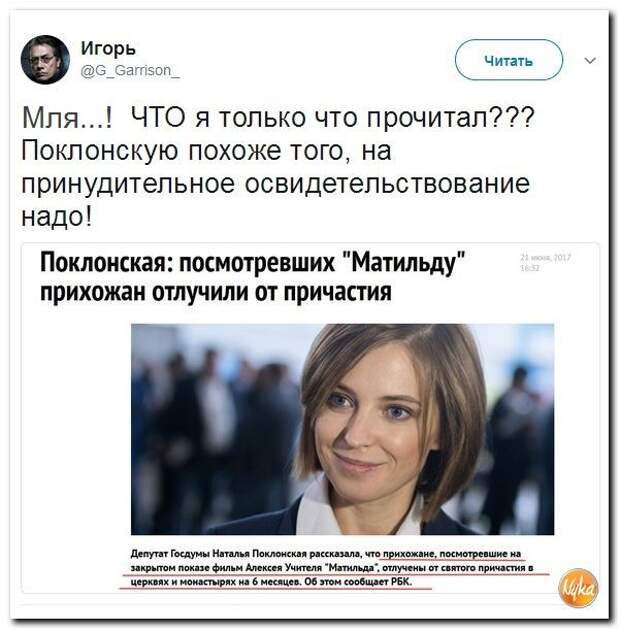Click the word 'освидетельствование' in the tweet

(387, 184)
